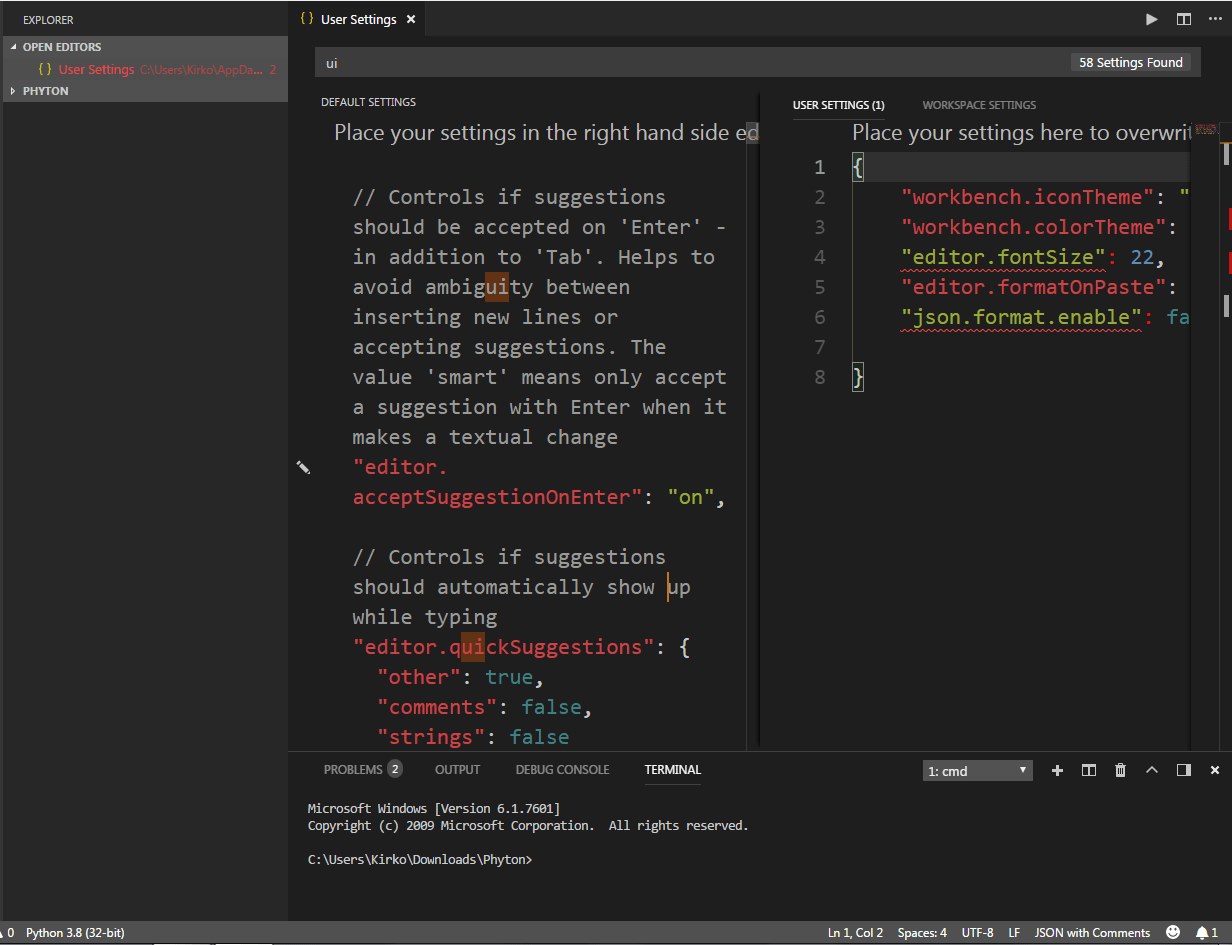Click line number 4 in user settings editor
Viewport: 1232px width, 945px height.
(x=820, y=257)
